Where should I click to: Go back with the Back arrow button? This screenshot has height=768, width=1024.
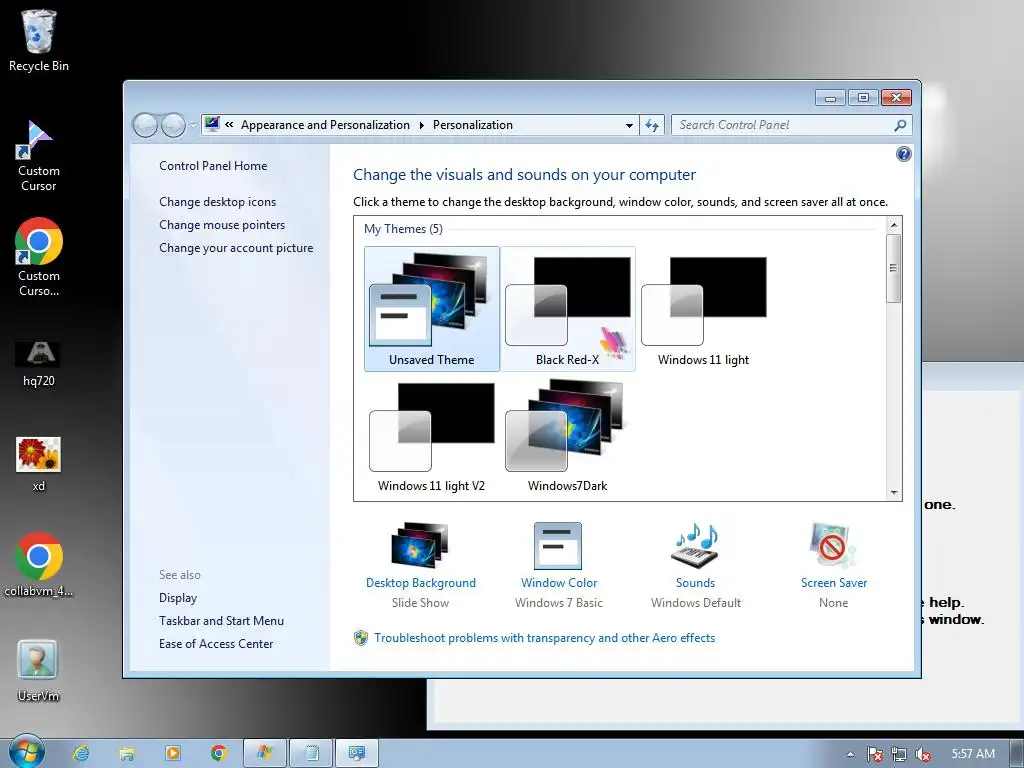coord(145,125)
